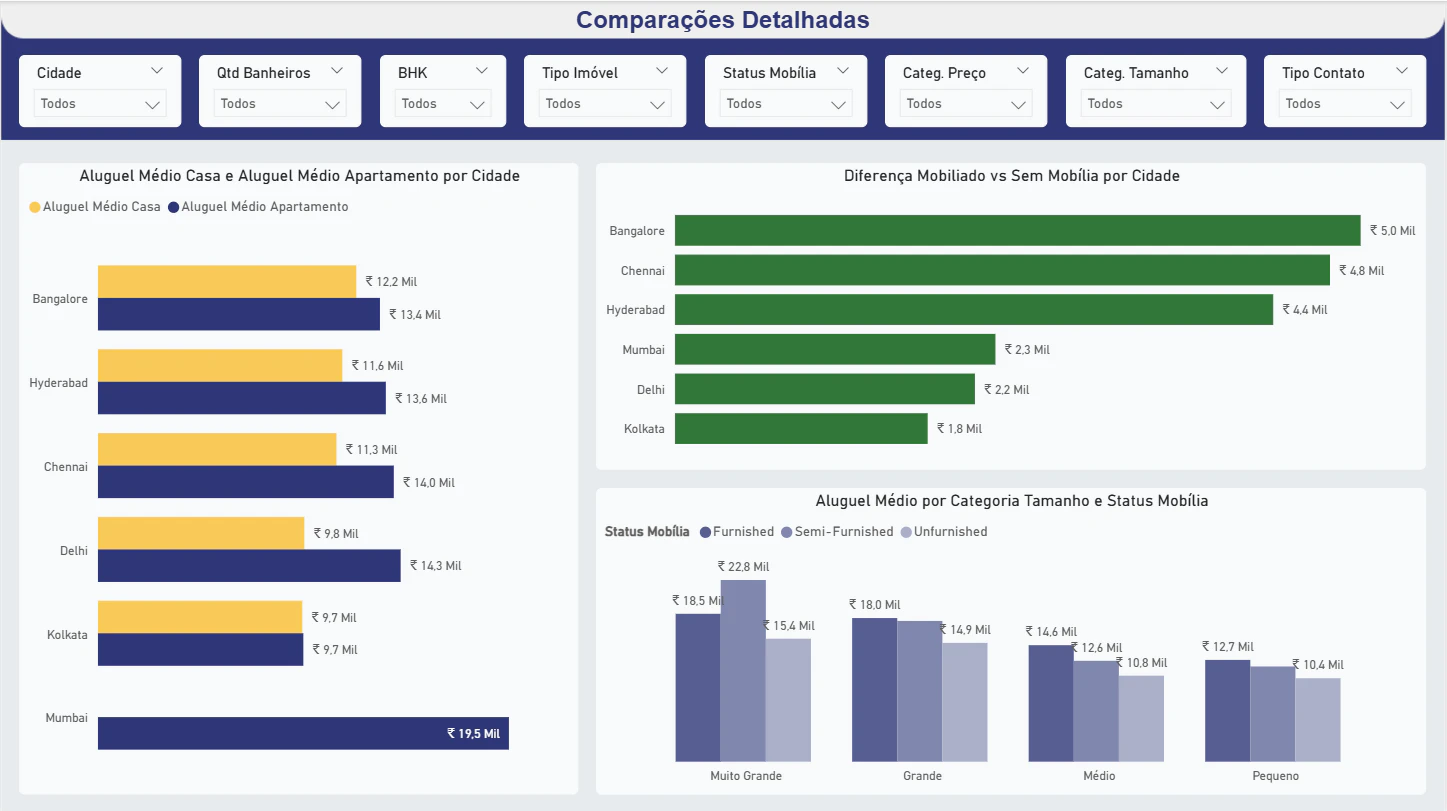Click the Semi-Furnished legend color marker
Image resolution: width=1447 pixels, height=811 pixels.
[x=787, y=532]
